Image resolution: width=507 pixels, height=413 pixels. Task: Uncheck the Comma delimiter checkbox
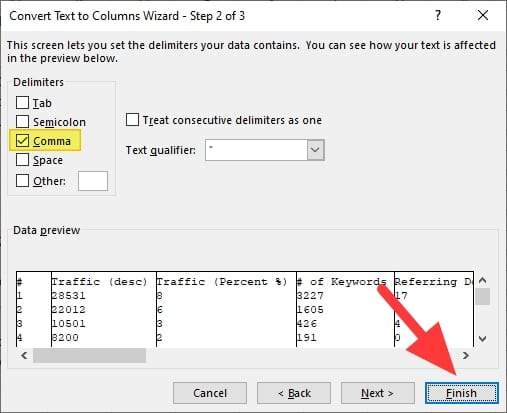pyautogui.click(x=22, y=141)
